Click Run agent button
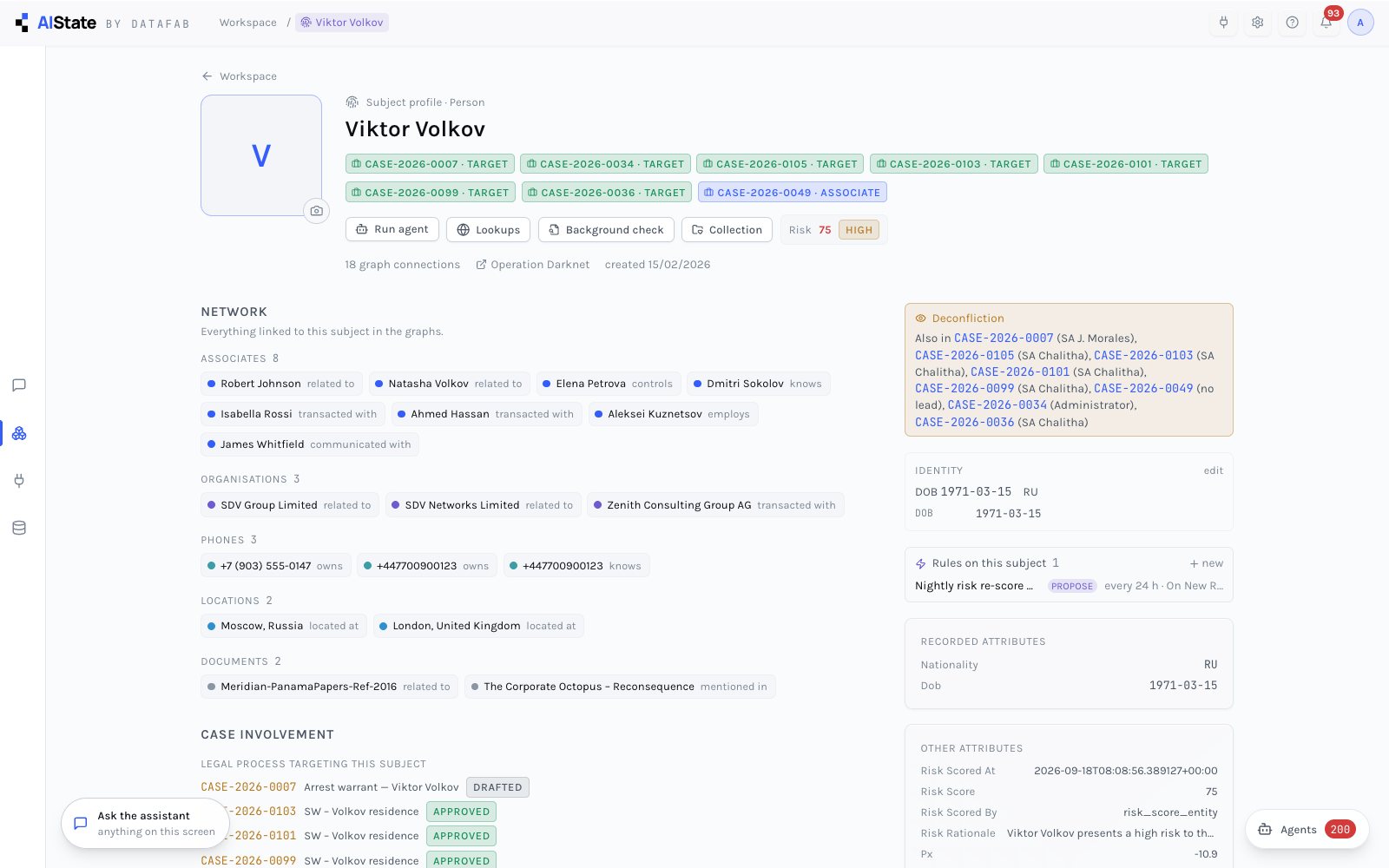This screenshot has width=1389, height=868. pyautogui.click(x=392, y=230)
